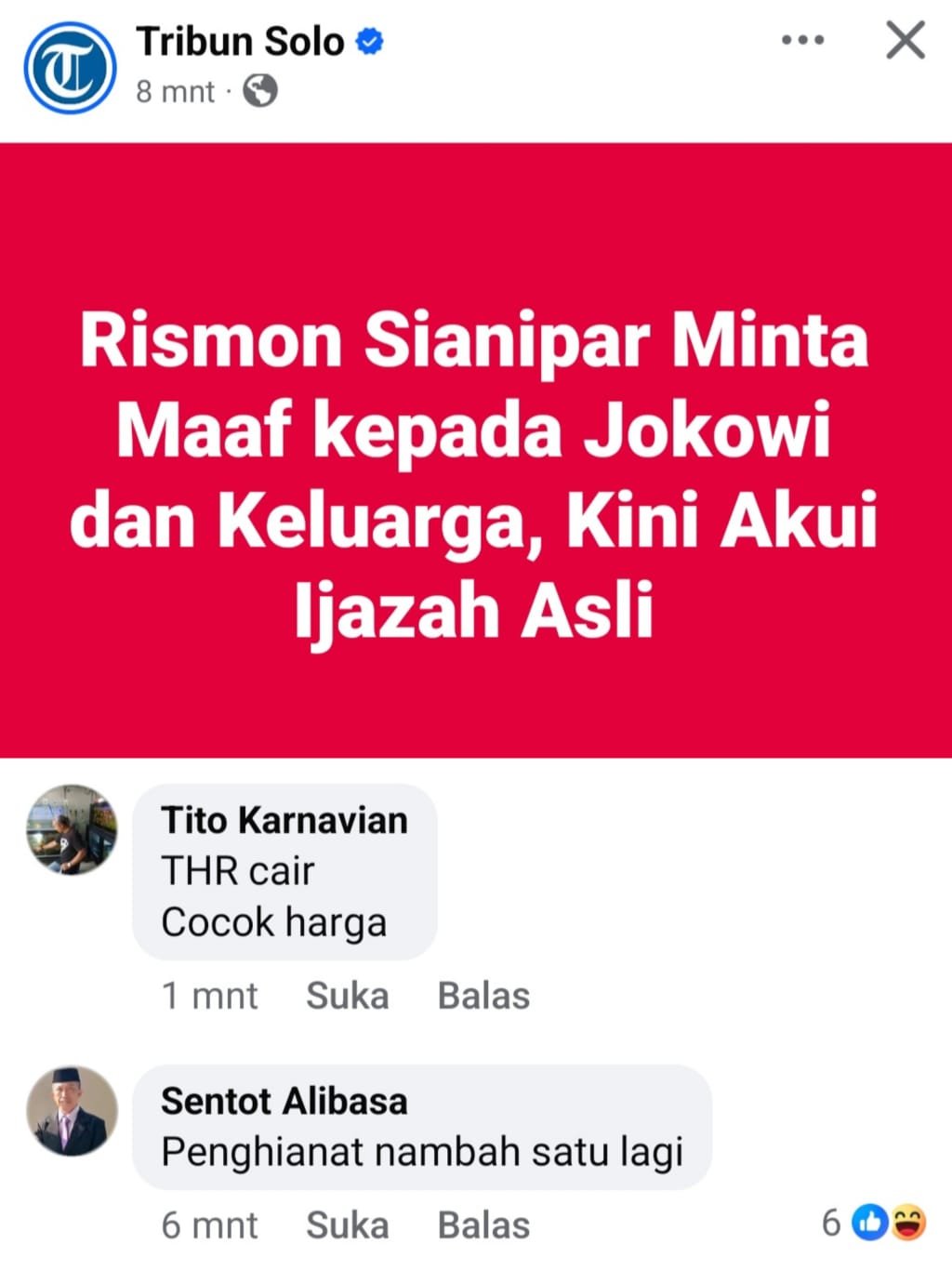
Task: Like Sentot Alibasa's comment with Suka
Action: (348, 1225)
